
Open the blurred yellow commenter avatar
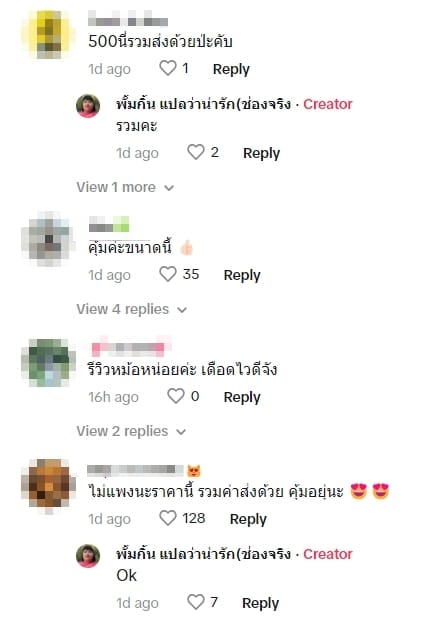click(x=48, y=35)
